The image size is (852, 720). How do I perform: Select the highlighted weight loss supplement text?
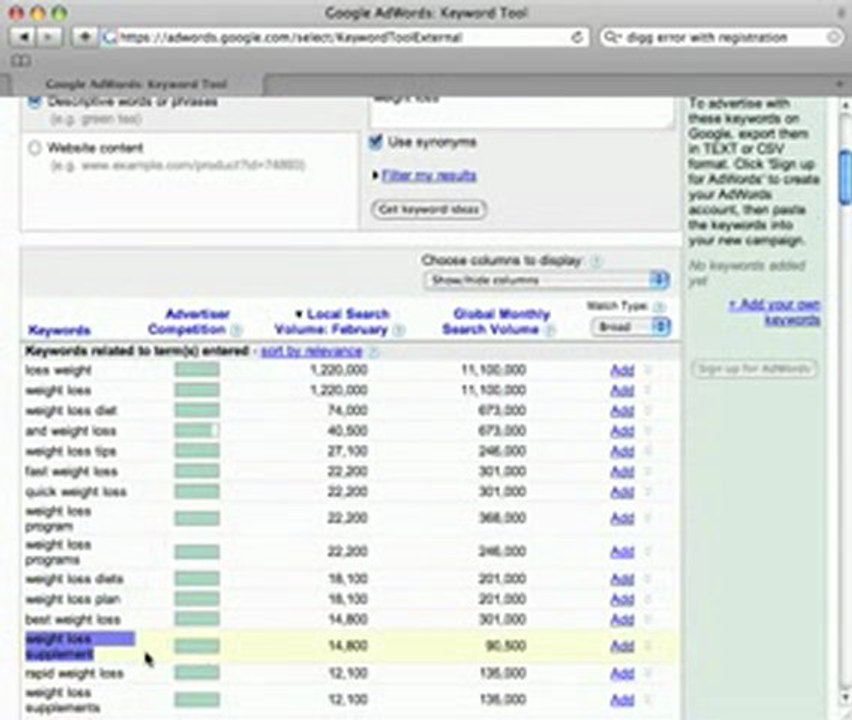80,646
